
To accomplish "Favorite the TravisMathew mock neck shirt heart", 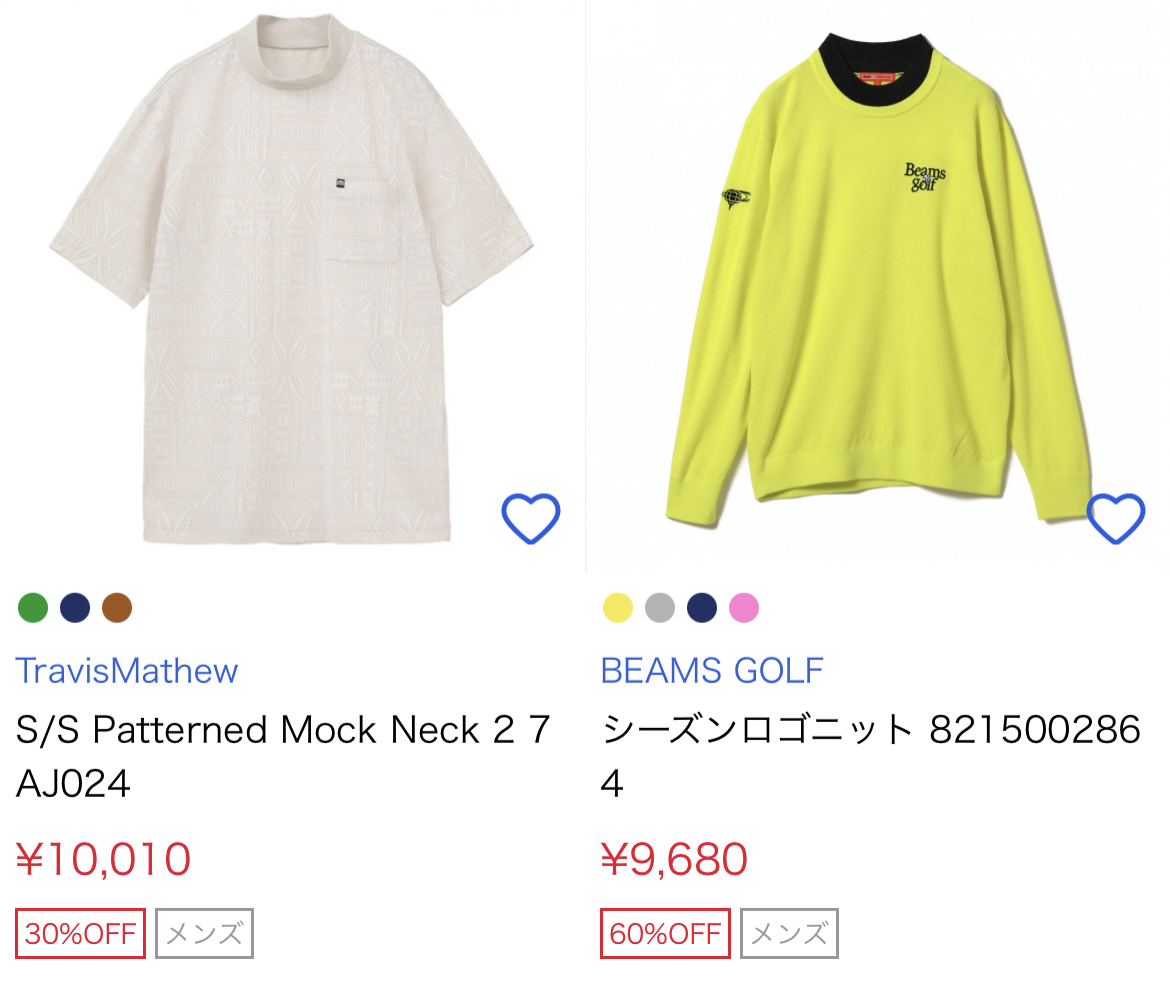I will coord(531,519).
